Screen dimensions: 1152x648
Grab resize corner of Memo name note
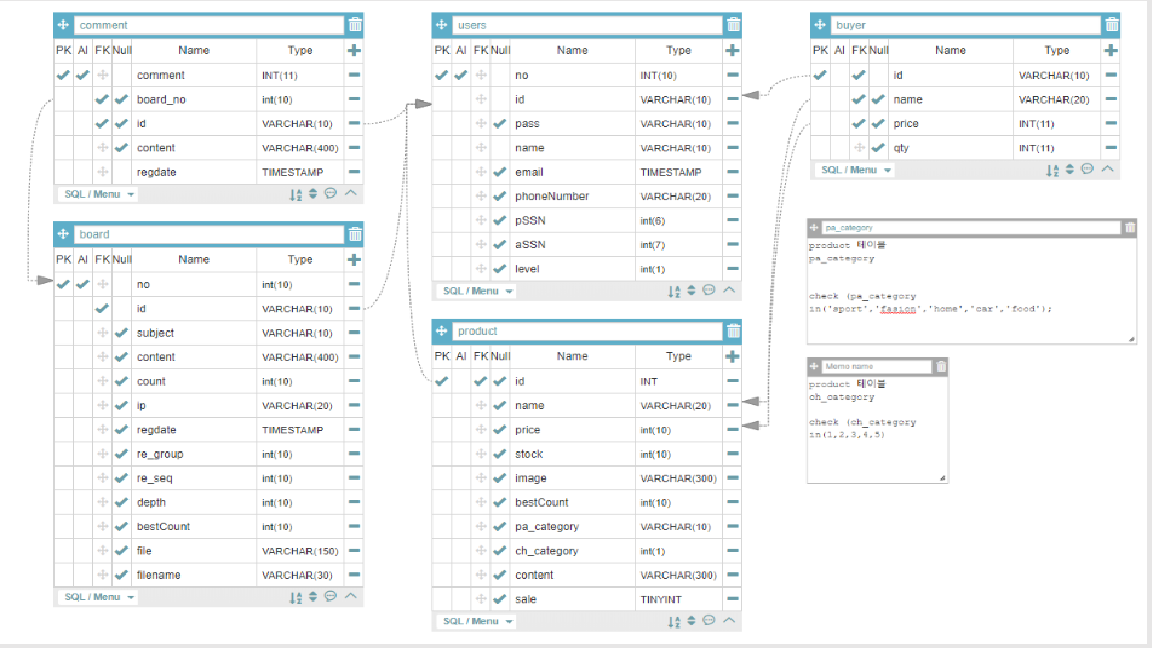click(x=943, y=478)
